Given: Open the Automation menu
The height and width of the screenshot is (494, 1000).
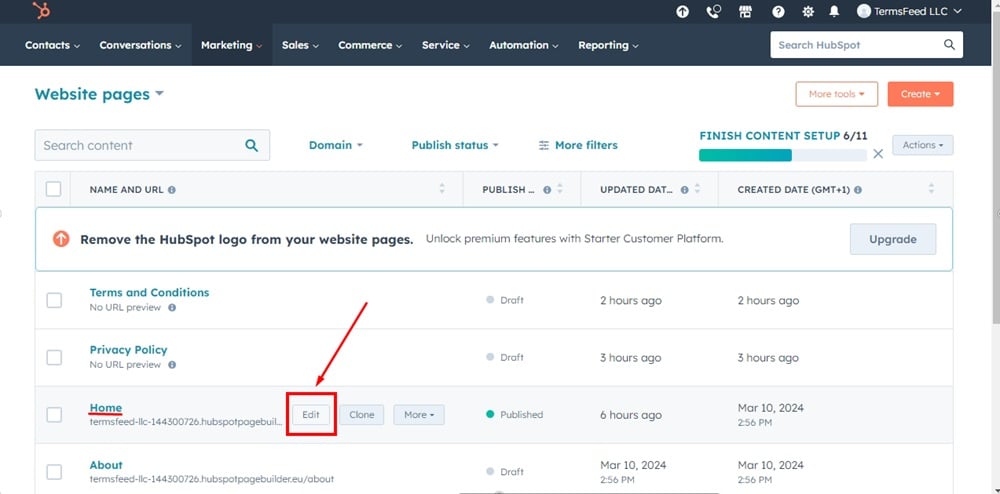Looking at the screenshot, I should point(524,45).
